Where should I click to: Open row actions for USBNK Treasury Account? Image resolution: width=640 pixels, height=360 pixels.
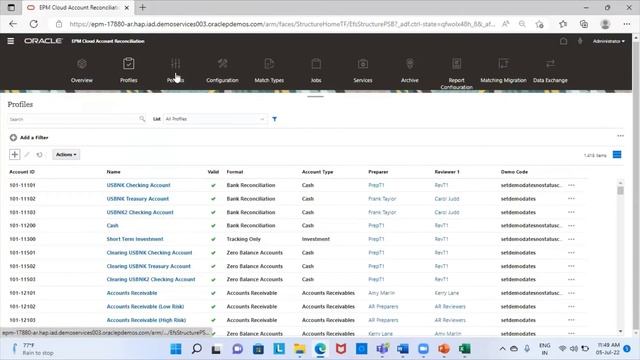pos(571,199)
